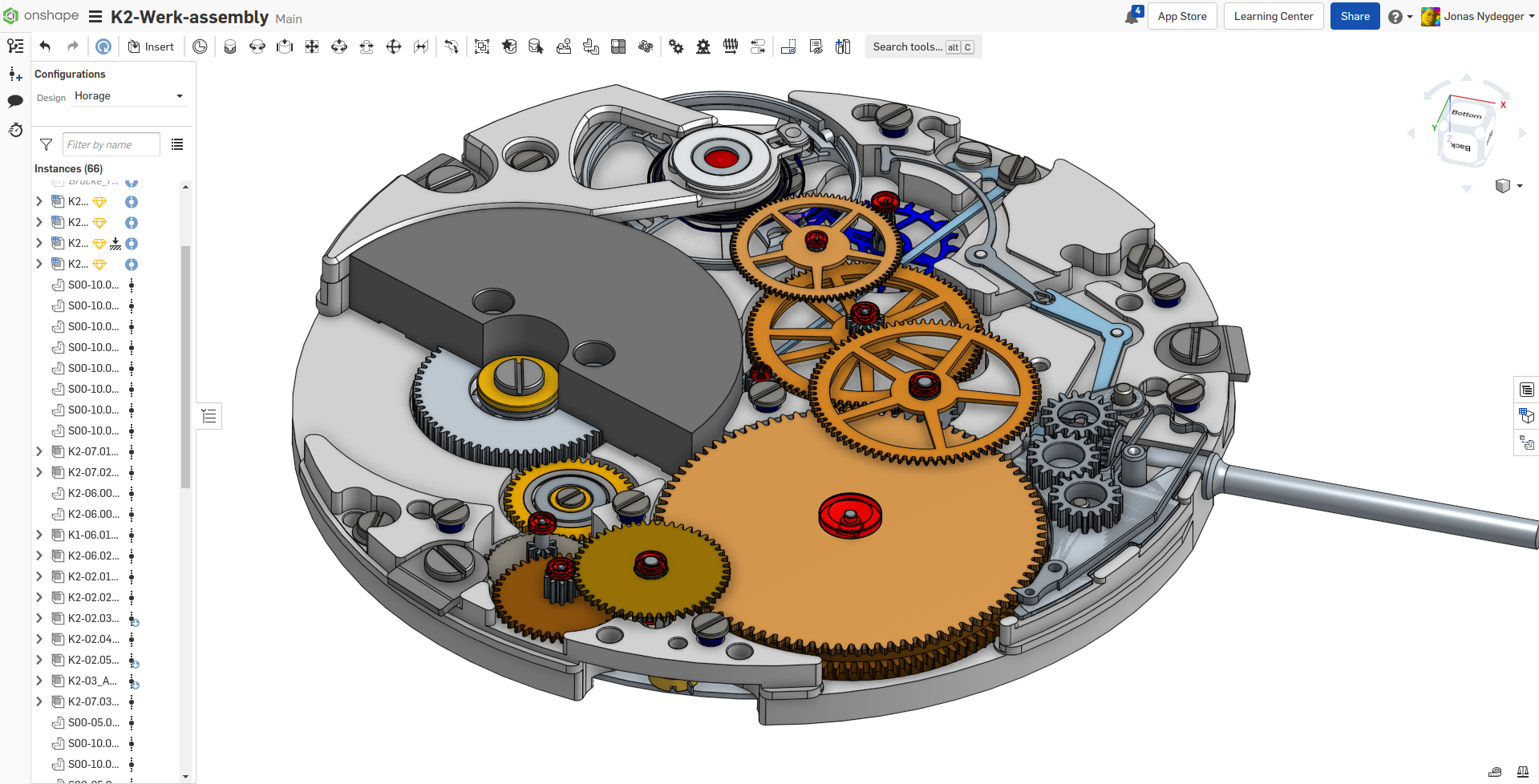Select the Fastened mate tool
Screen dimensions: 1539x784
(230, 46)
